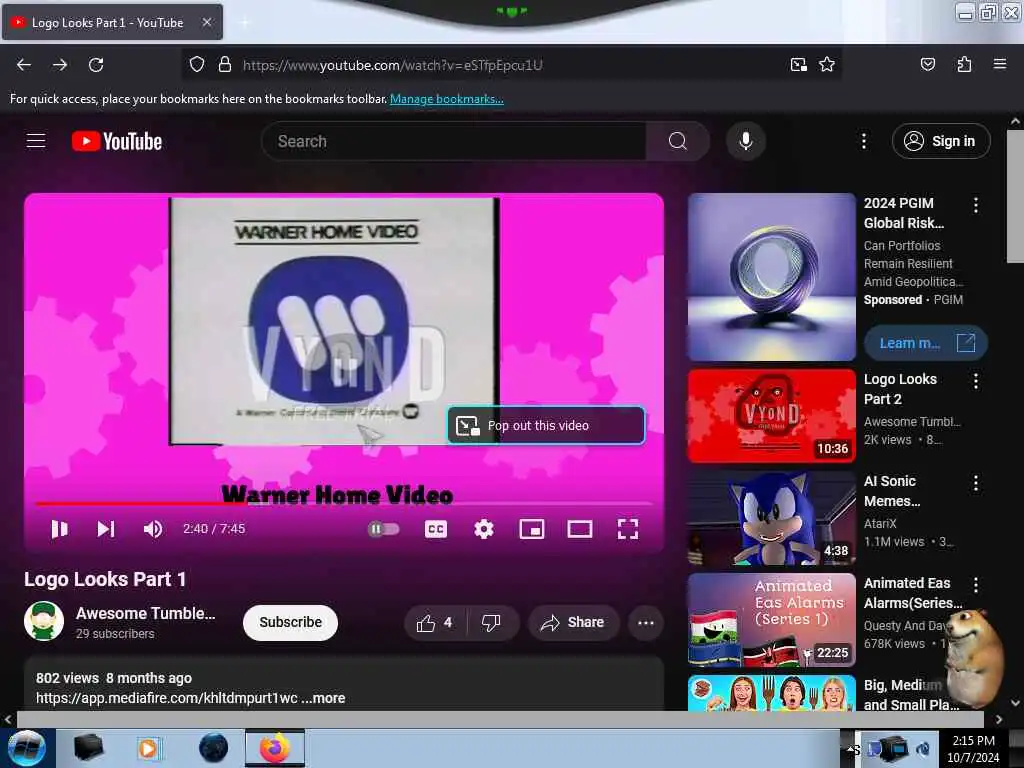
Task: Enter full screen mode
Action: [628, 529]
